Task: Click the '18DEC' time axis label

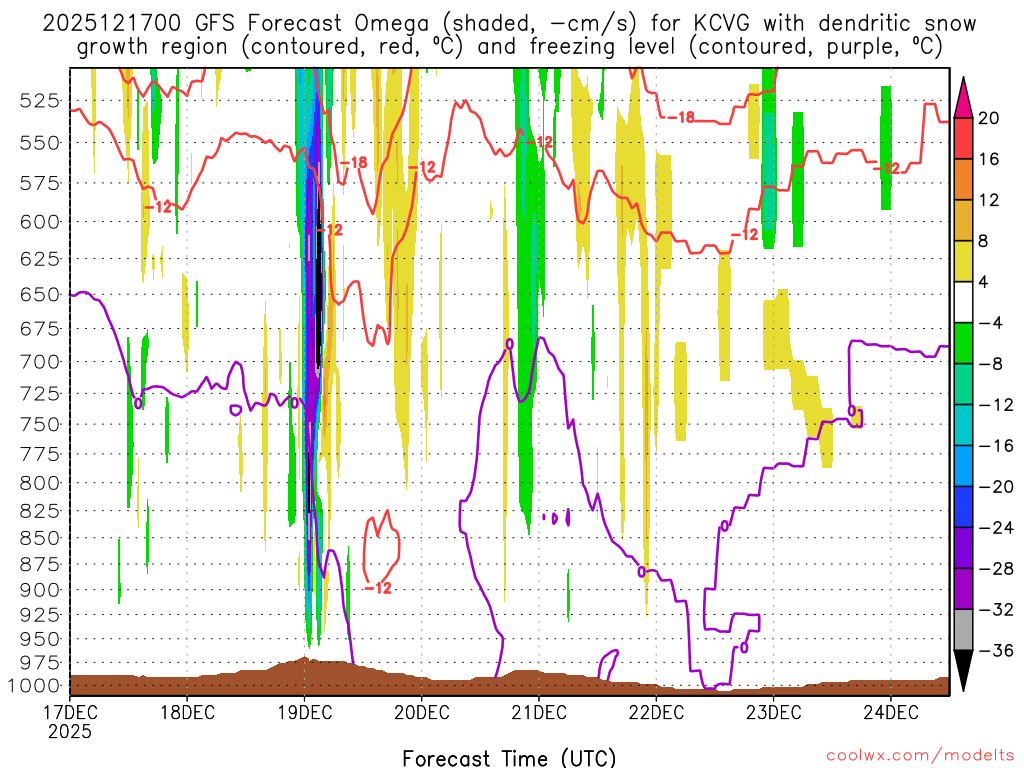Action: pos(187,712)
